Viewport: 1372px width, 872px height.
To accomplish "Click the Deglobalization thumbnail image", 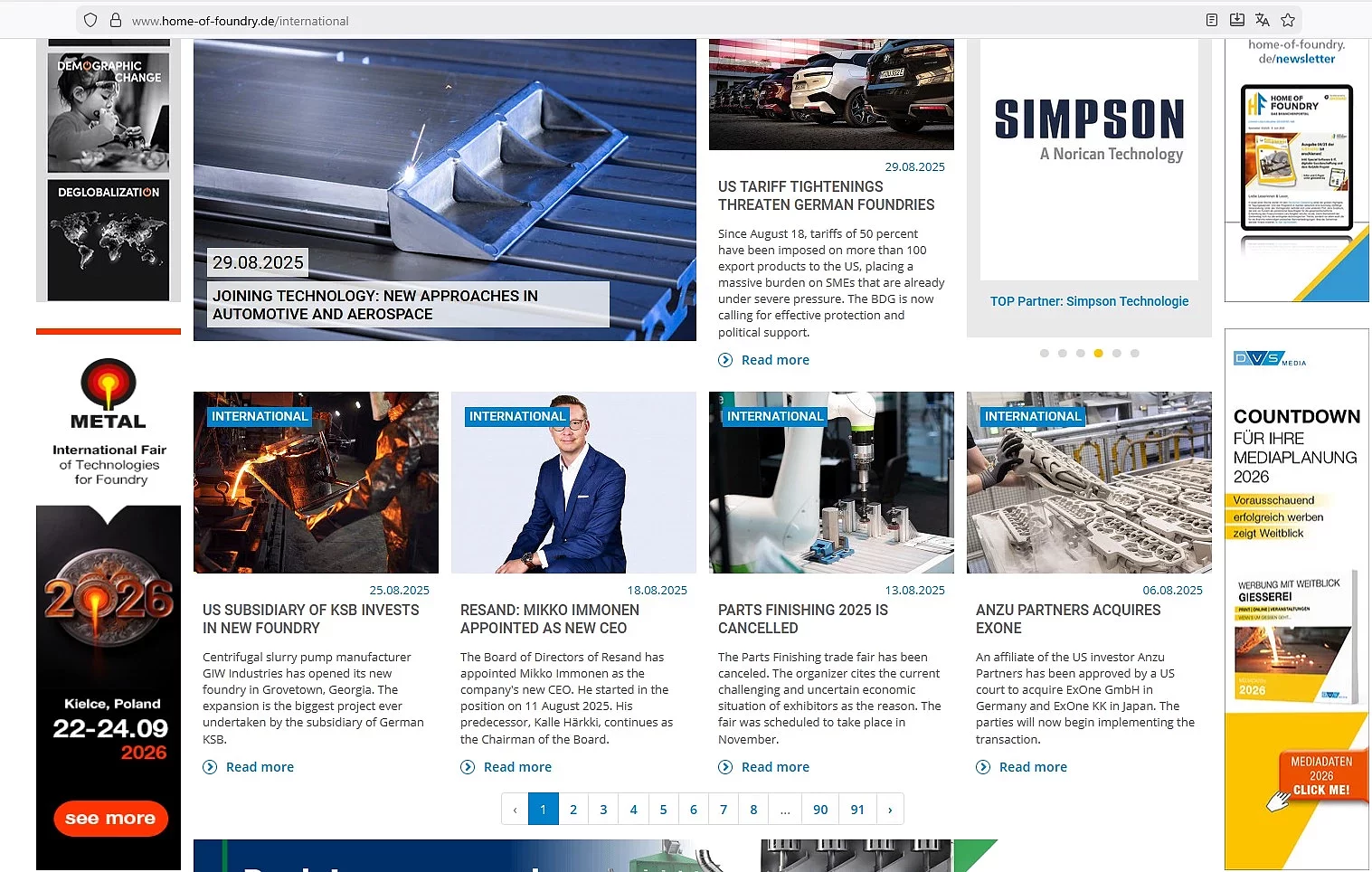I will coord(109,240).
